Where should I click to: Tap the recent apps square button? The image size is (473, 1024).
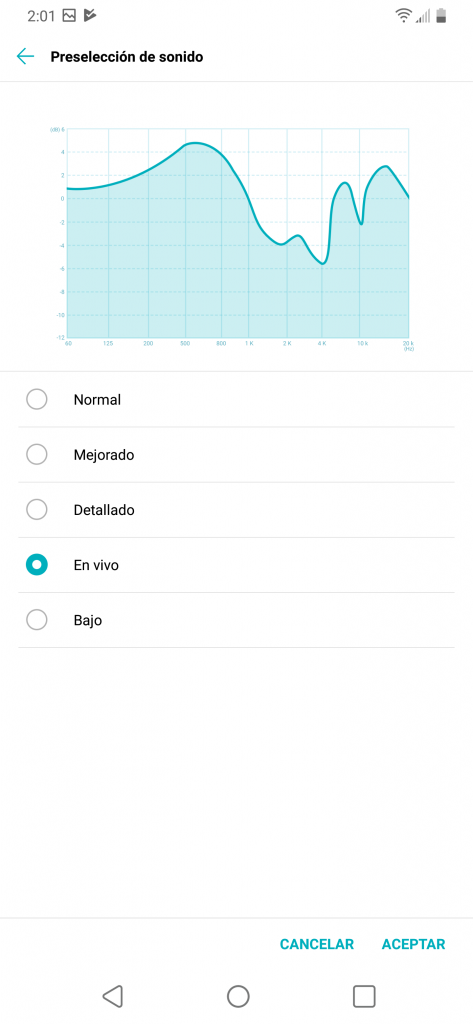pyautogui.click(x=364, y=996)
